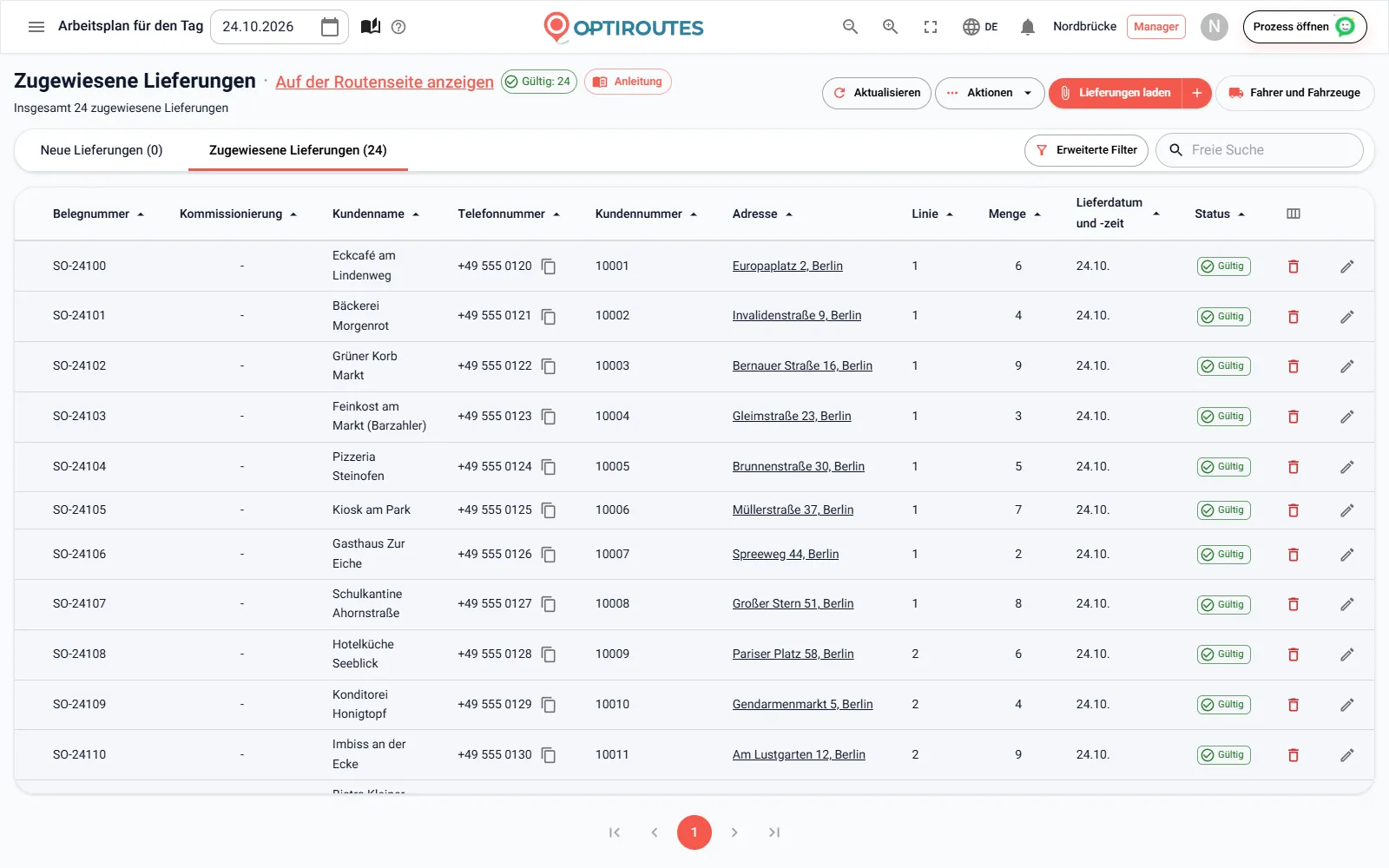Edit delivery SO-24104
1389x868 pixels.
pos(1347,467)
